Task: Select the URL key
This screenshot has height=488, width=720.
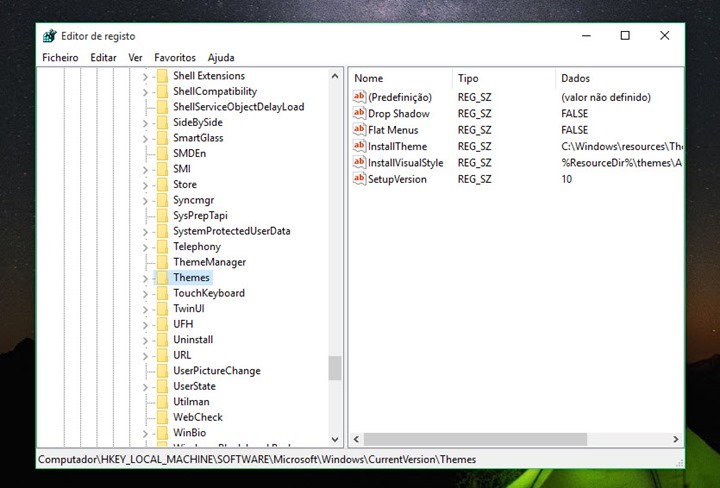Action: (182, 355)
